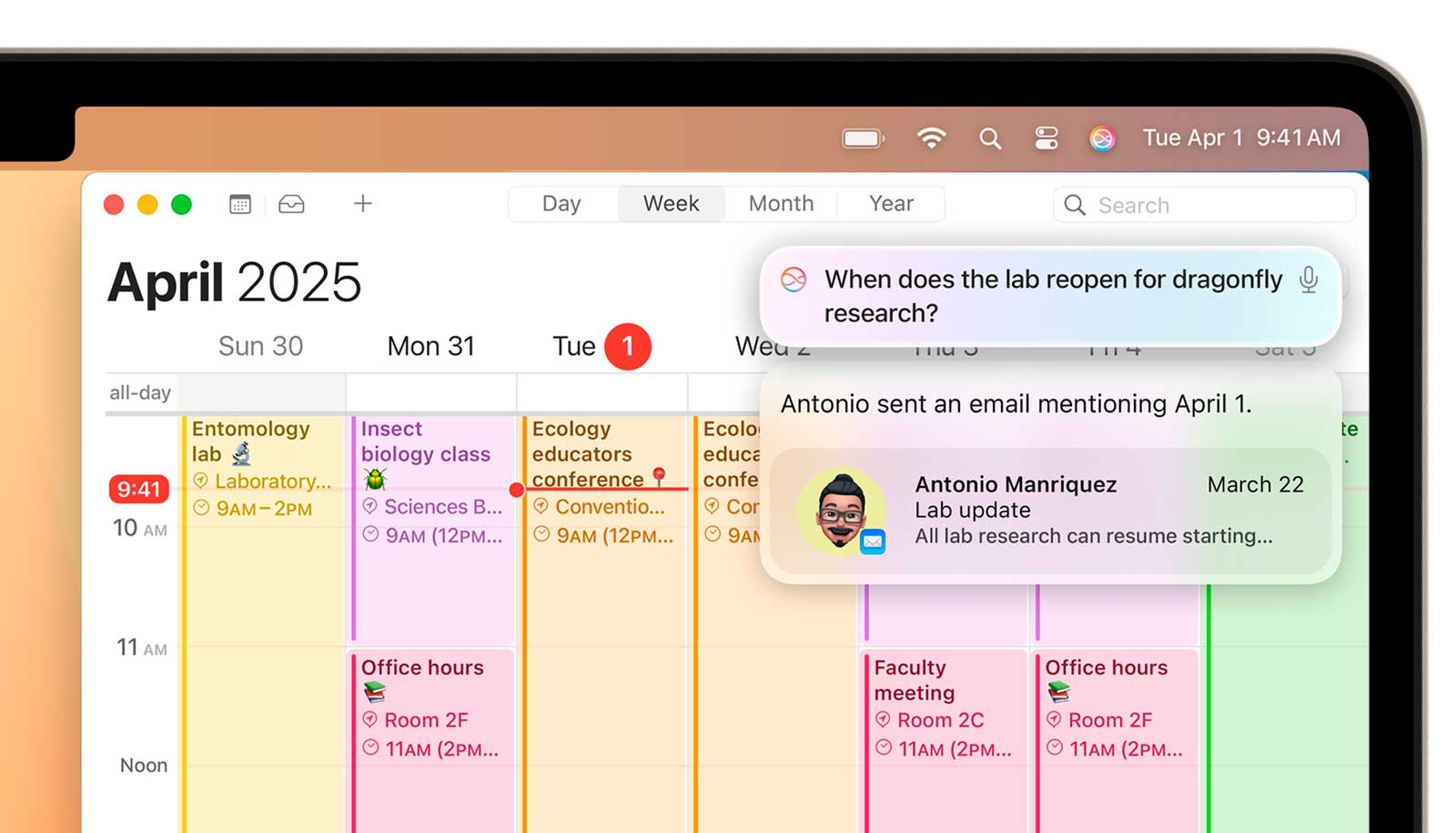This screenshot has height=833, width=1456.
Task: Select the Year view tab
Action: [x=891, y=204]
